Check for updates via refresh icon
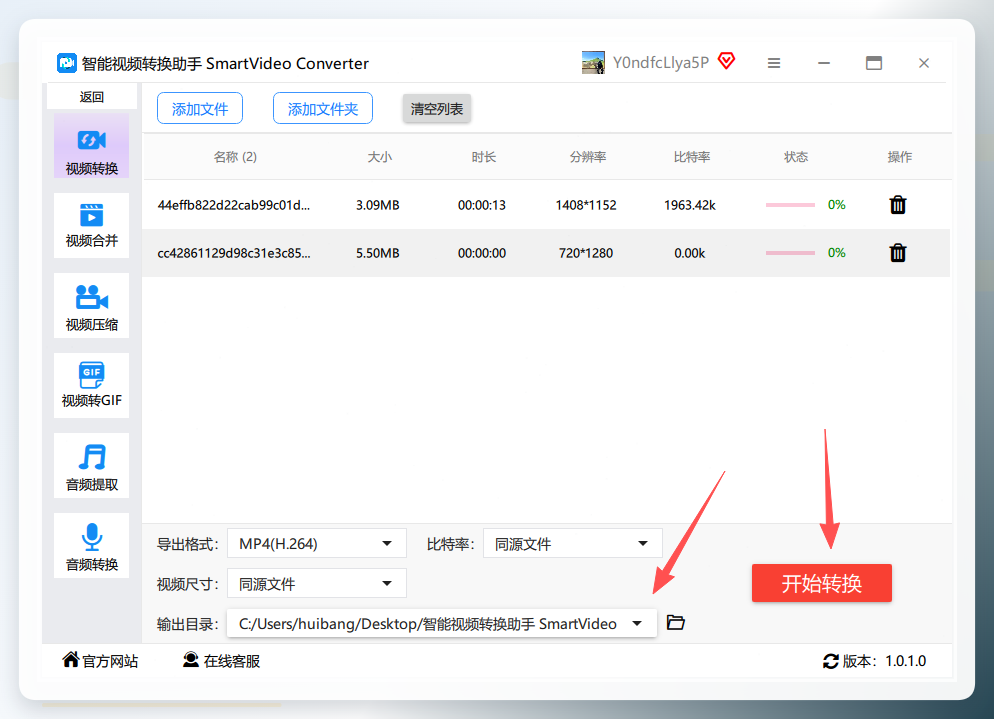This screenshot has width=994, height=719. (830, 661)
